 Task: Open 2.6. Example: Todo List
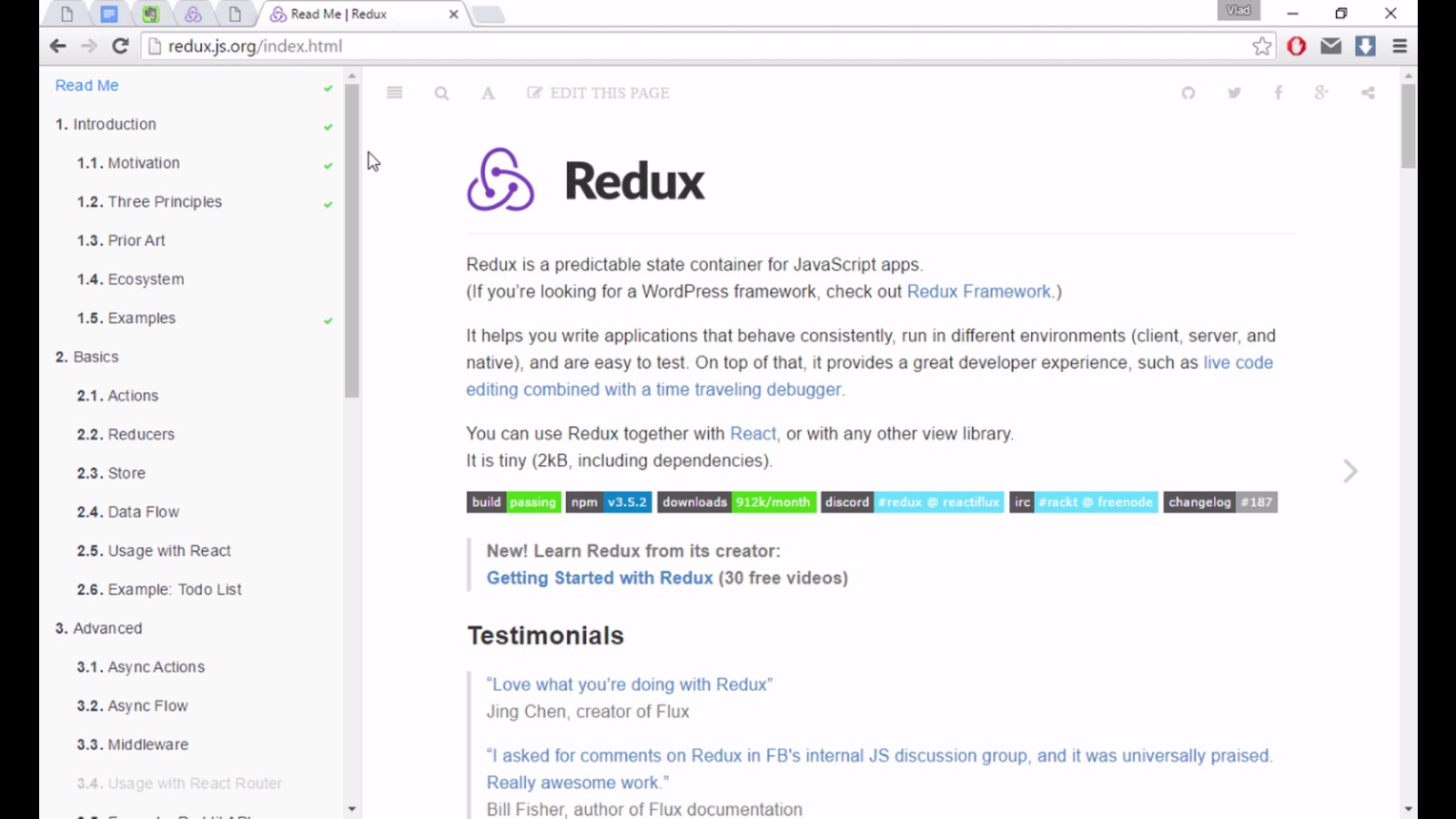tap(159, 590)
